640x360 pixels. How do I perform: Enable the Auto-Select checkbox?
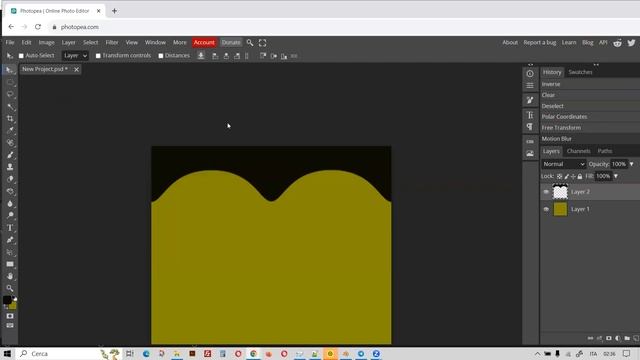[x=21, y=56]
